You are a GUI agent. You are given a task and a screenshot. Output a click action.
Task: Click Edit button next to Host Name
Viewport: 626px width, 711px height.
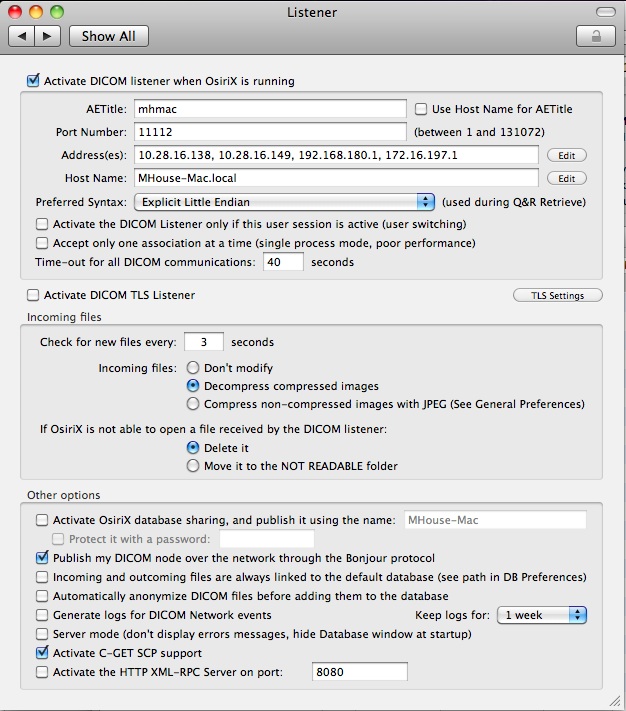566,178
